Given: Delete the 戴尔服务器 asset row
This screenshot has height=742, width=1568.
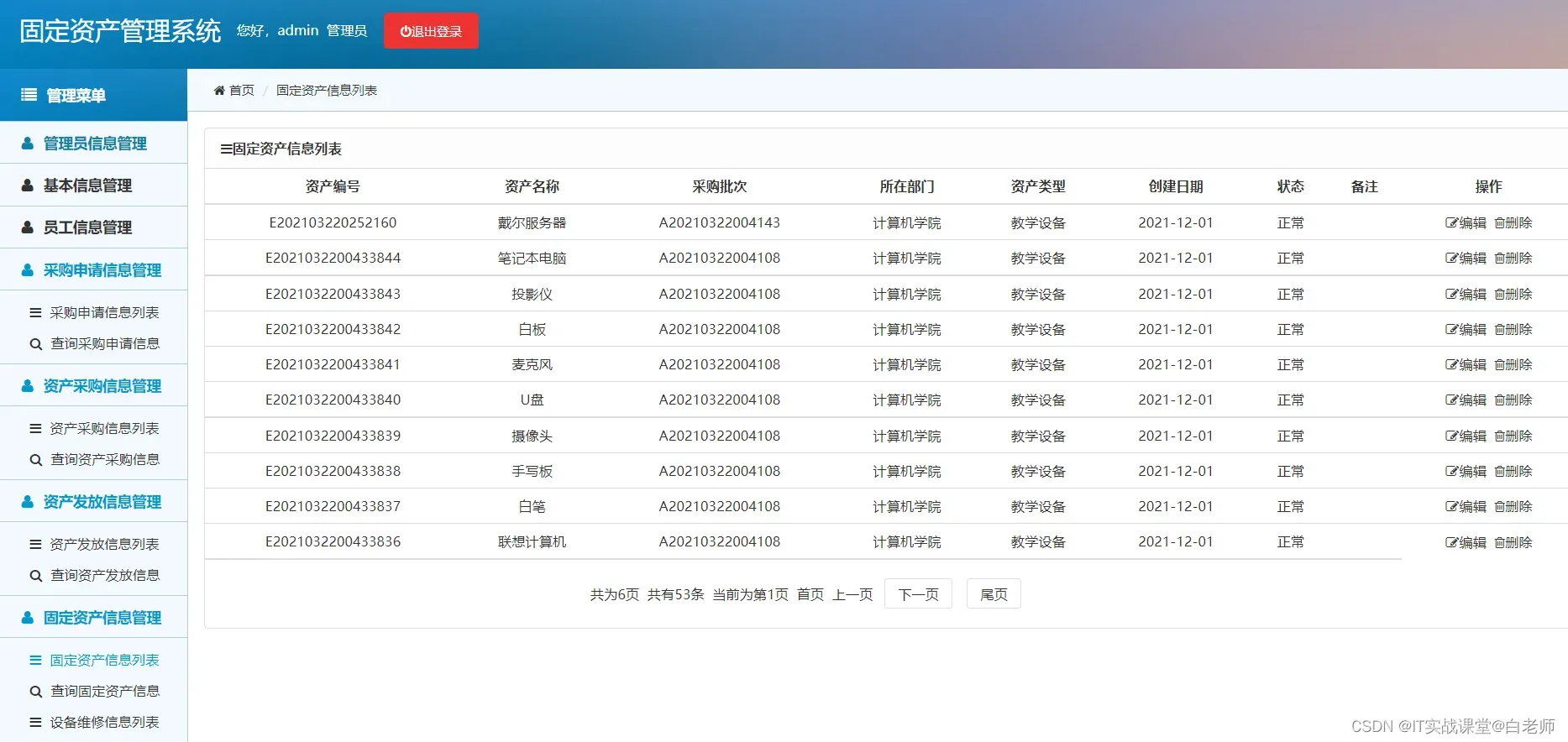Looking at the screenshot, I should point(1513,222).
